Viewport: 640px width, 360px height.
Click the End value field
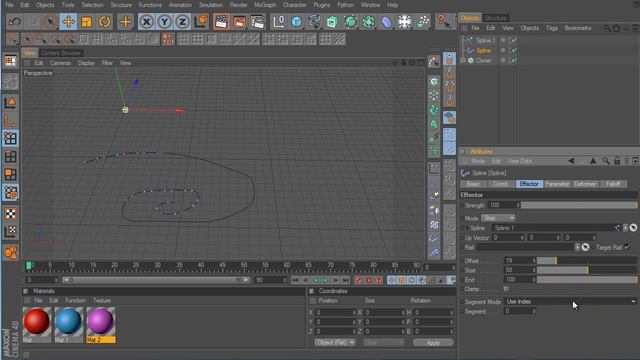518,280
